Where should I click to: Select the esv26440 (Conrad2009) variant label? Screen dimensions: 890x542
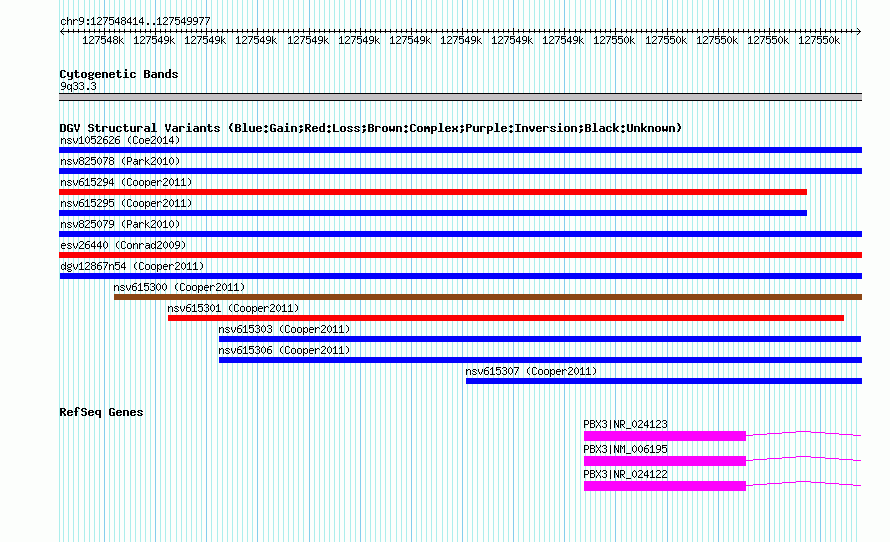click(x=123, y=245)
